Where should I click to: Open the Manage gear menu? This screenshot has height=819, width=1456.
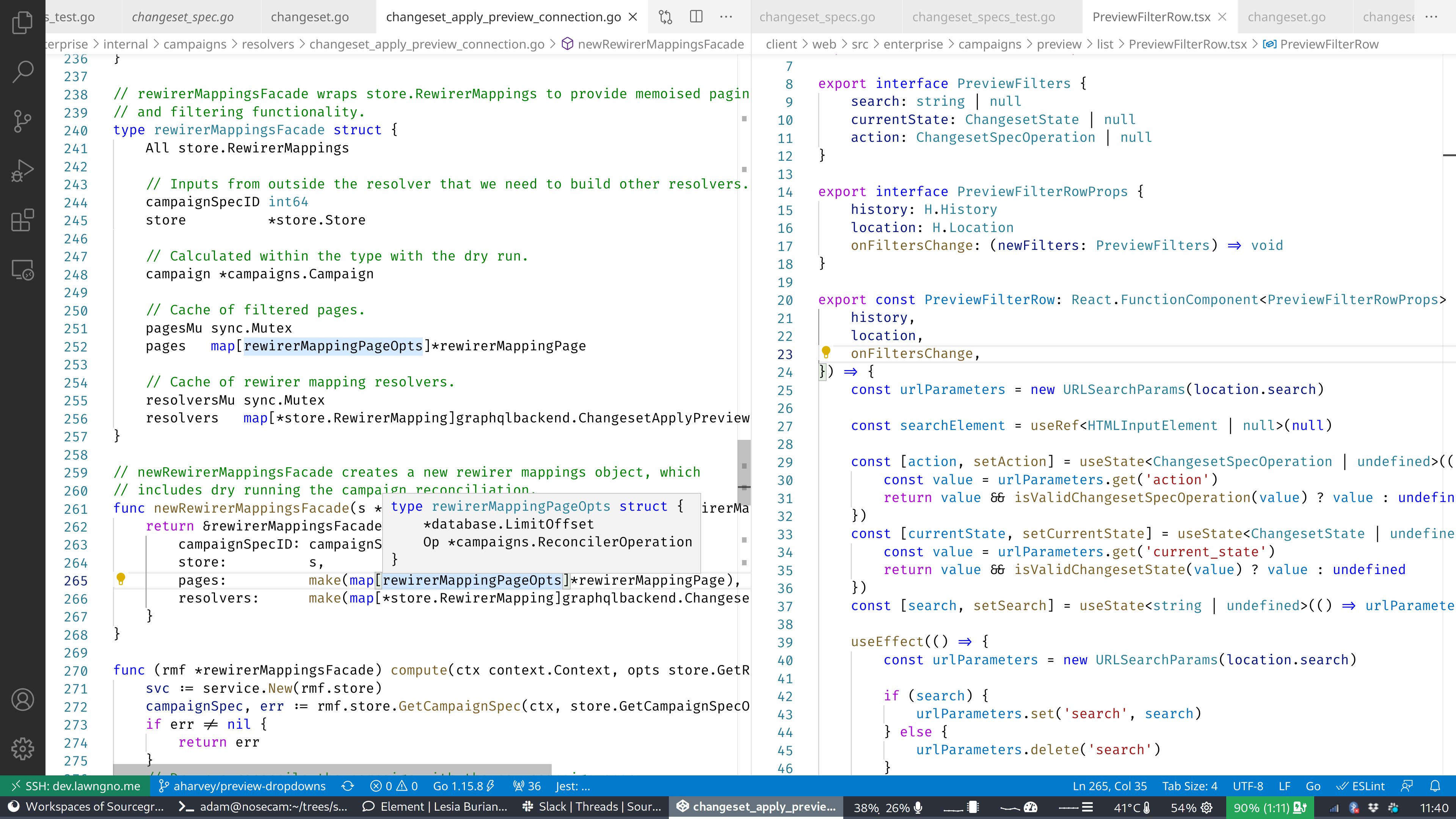coord(23,749)
